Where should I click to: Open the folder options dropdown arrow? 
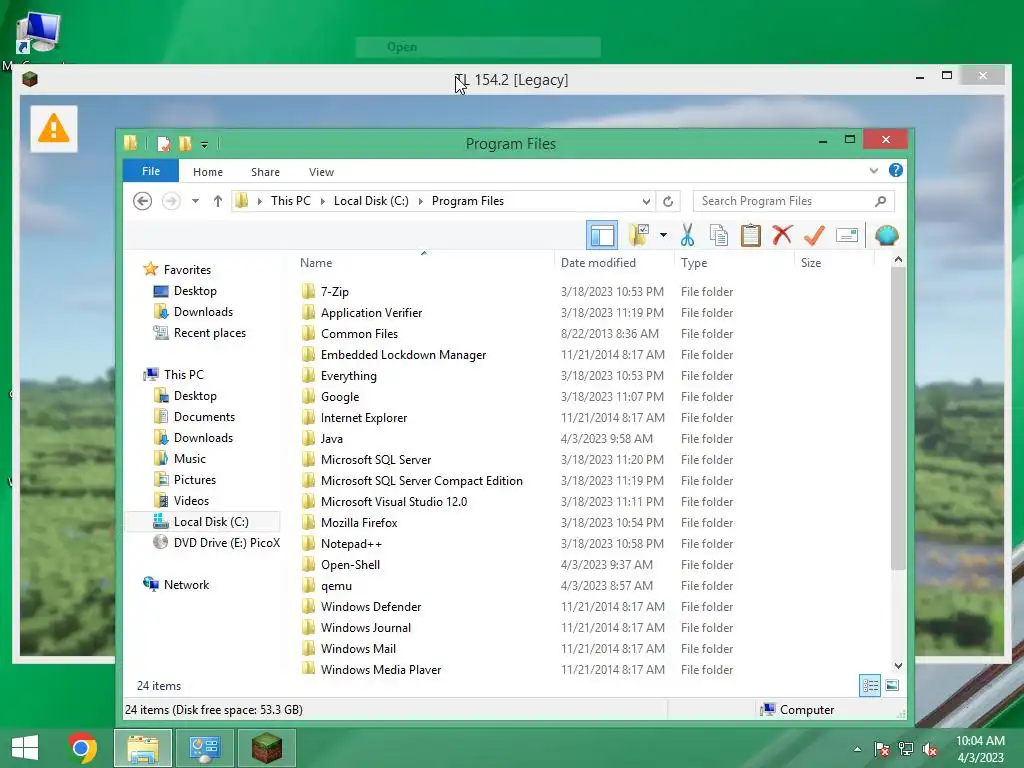click(663, 235)
